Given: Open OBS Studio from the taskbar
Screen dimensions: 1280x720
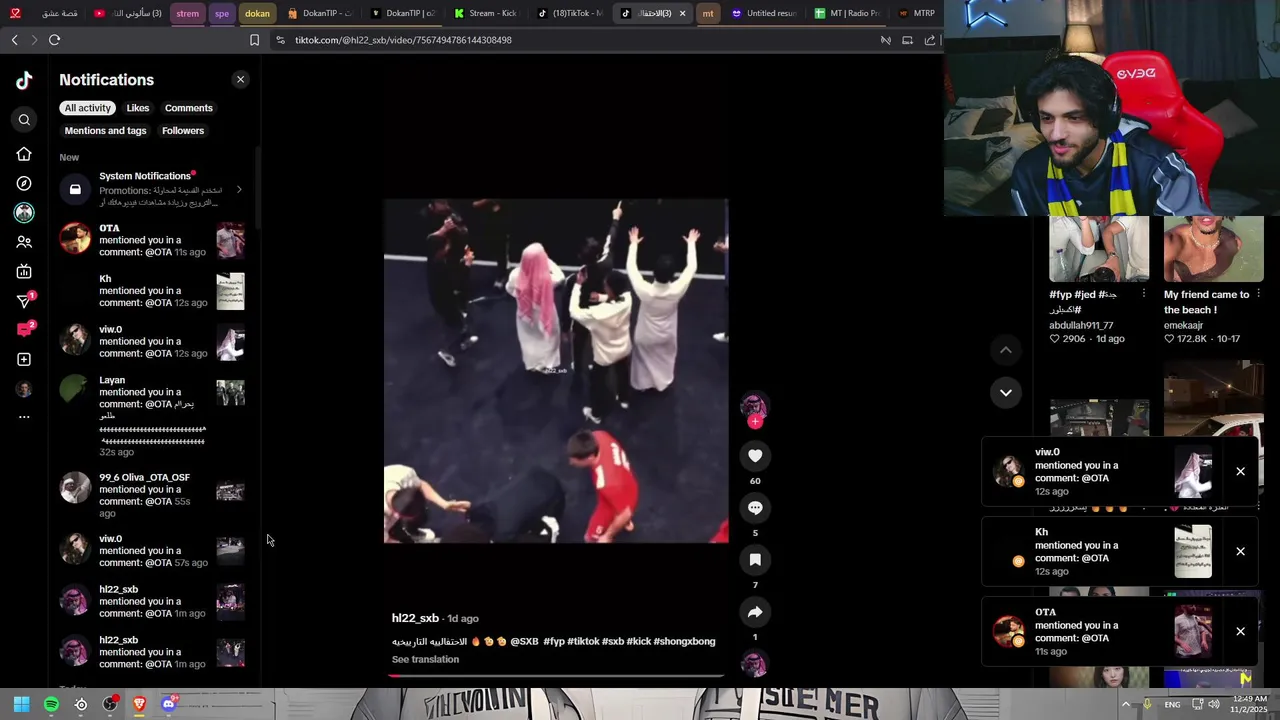Looking at the screenshot, I should point(110,704).
